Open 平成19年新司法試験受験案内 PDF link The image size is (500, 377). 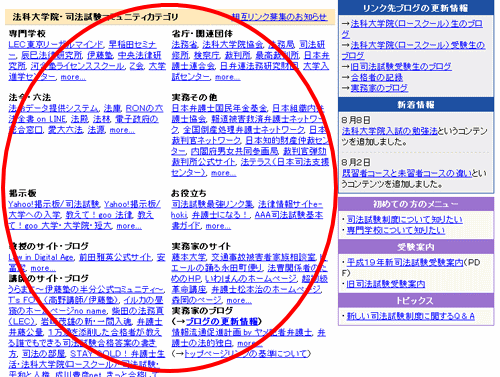(405, 263)
